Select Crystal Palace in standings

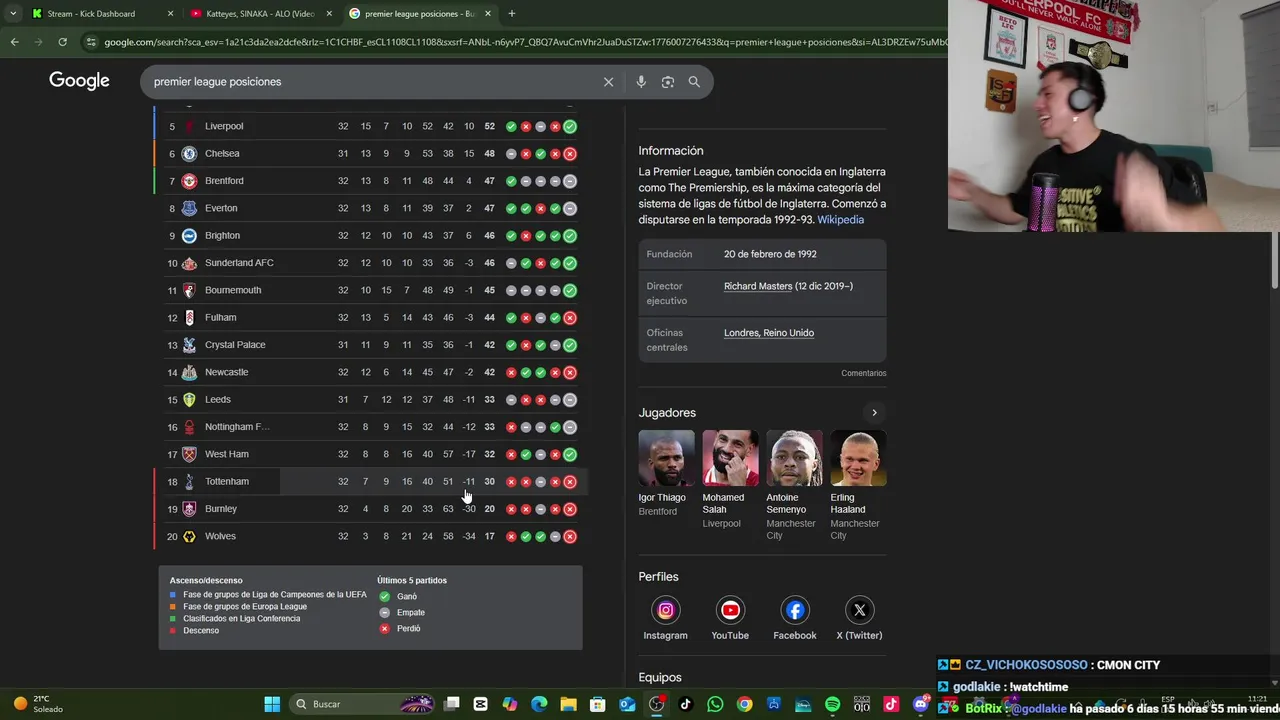click(x=370, y=345)
